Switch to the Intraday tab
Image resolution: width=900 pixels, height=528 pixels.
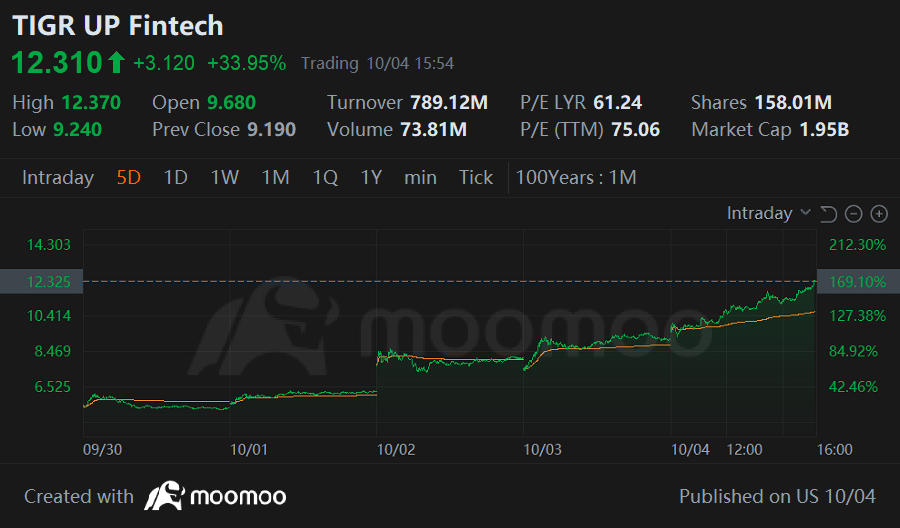click(57, 177)
